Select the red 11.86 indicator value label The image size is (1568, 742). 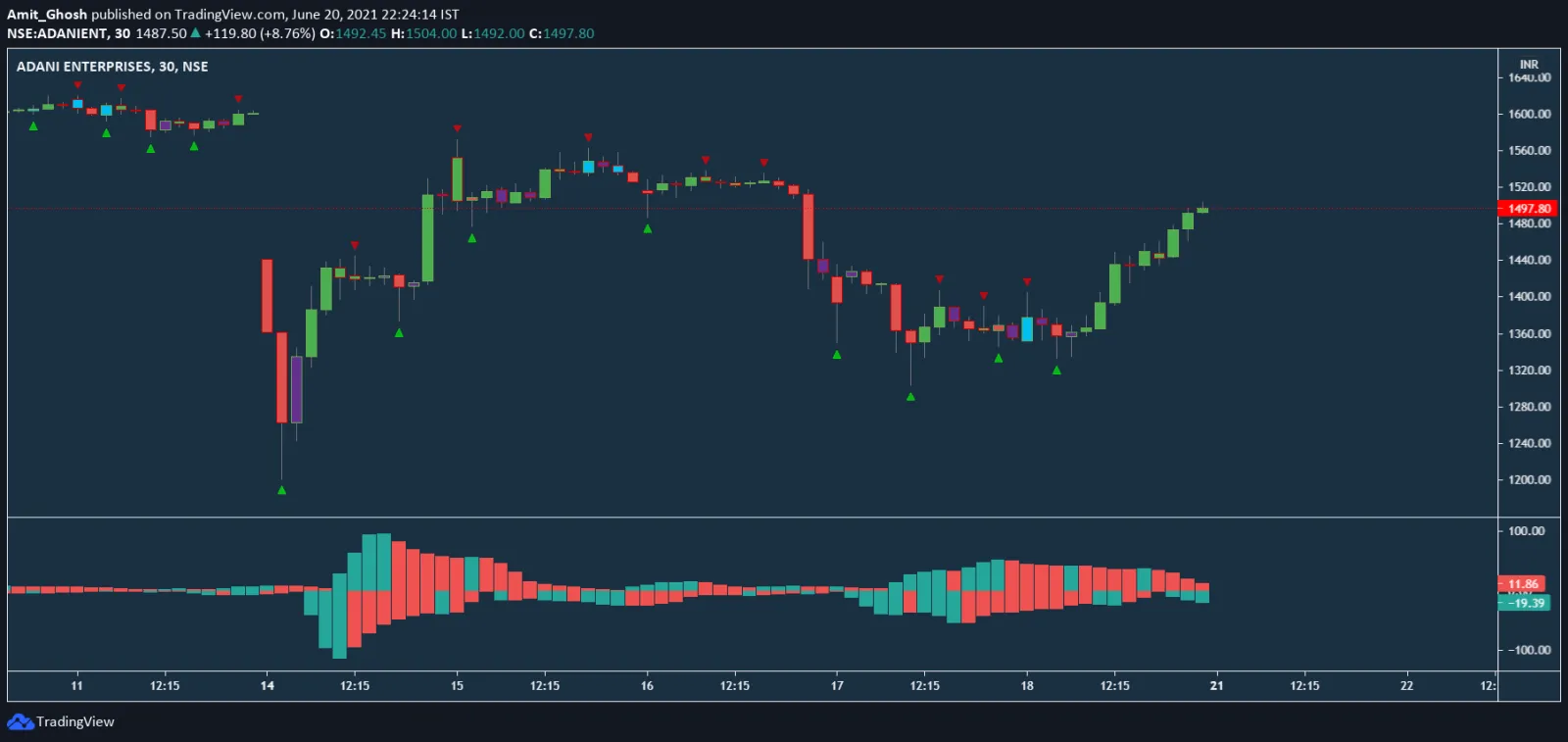click(1522, 583)
